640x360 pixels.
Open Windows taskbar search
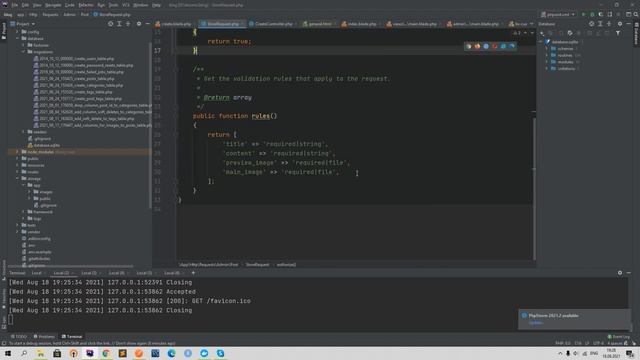click(x=24, y=353)
